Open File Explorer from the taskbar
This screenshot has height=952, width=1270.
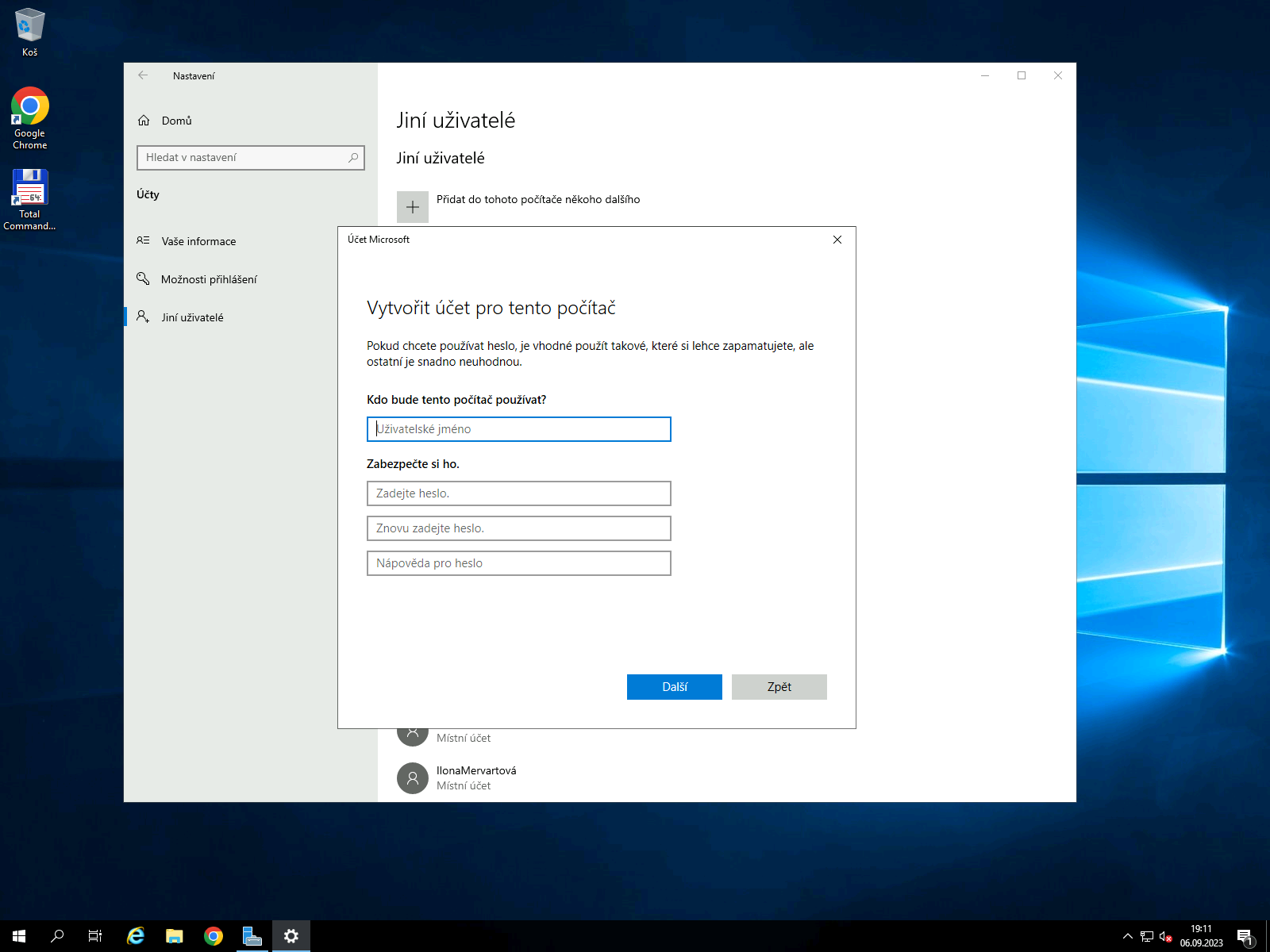pos(174,935)
